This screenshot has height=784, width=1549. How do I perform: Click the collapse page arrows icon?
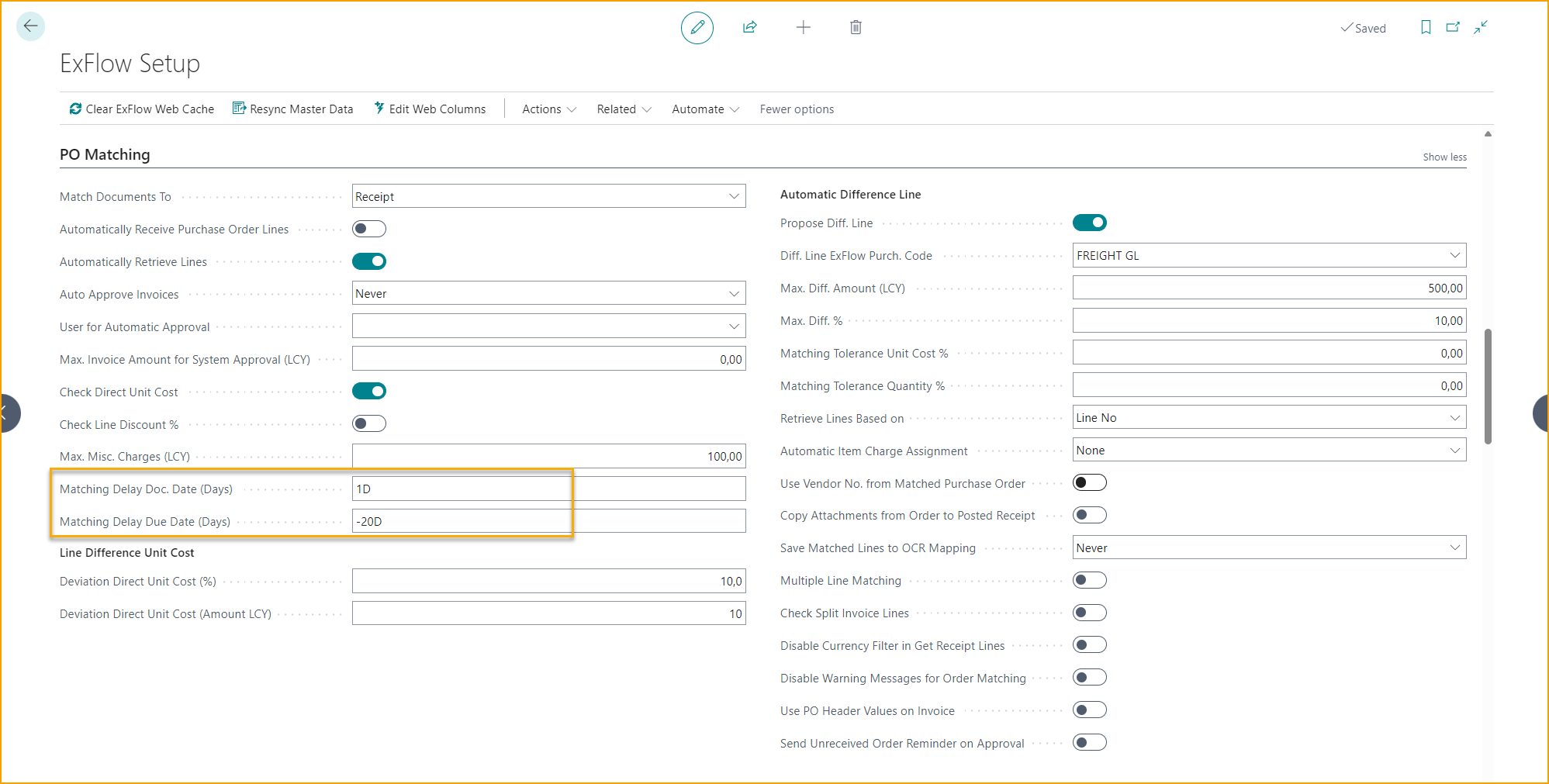click(x=1481, y=27)
